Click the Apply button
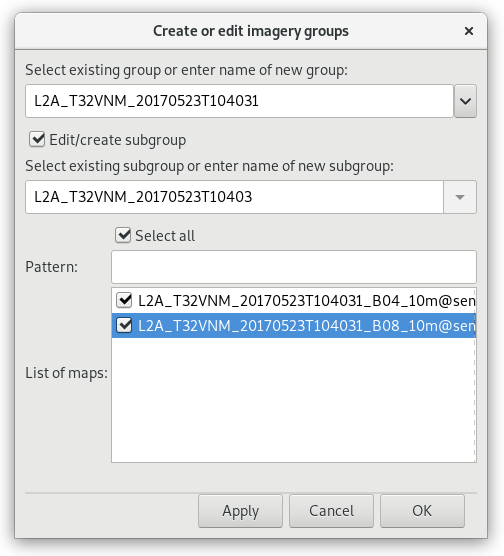Screen dimensions: 504x556 click(240, 511)
